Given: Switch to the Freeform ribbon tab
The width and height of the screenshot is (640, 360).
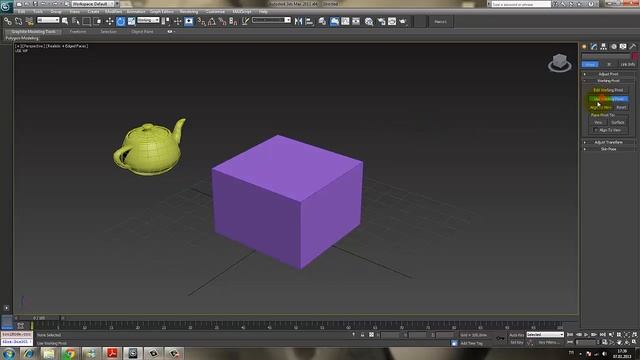Looking at the screenshot, I should (78, 31).
